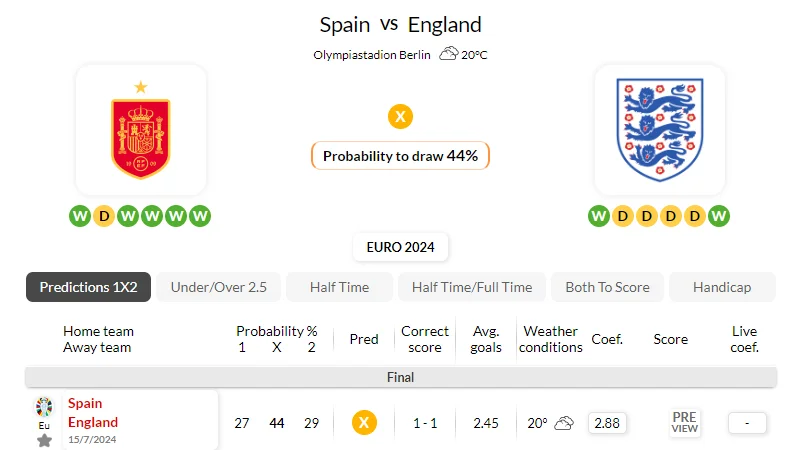Click the cloud weather icon near 20°C header
800x450 pixels.
[x=448, y=53]
